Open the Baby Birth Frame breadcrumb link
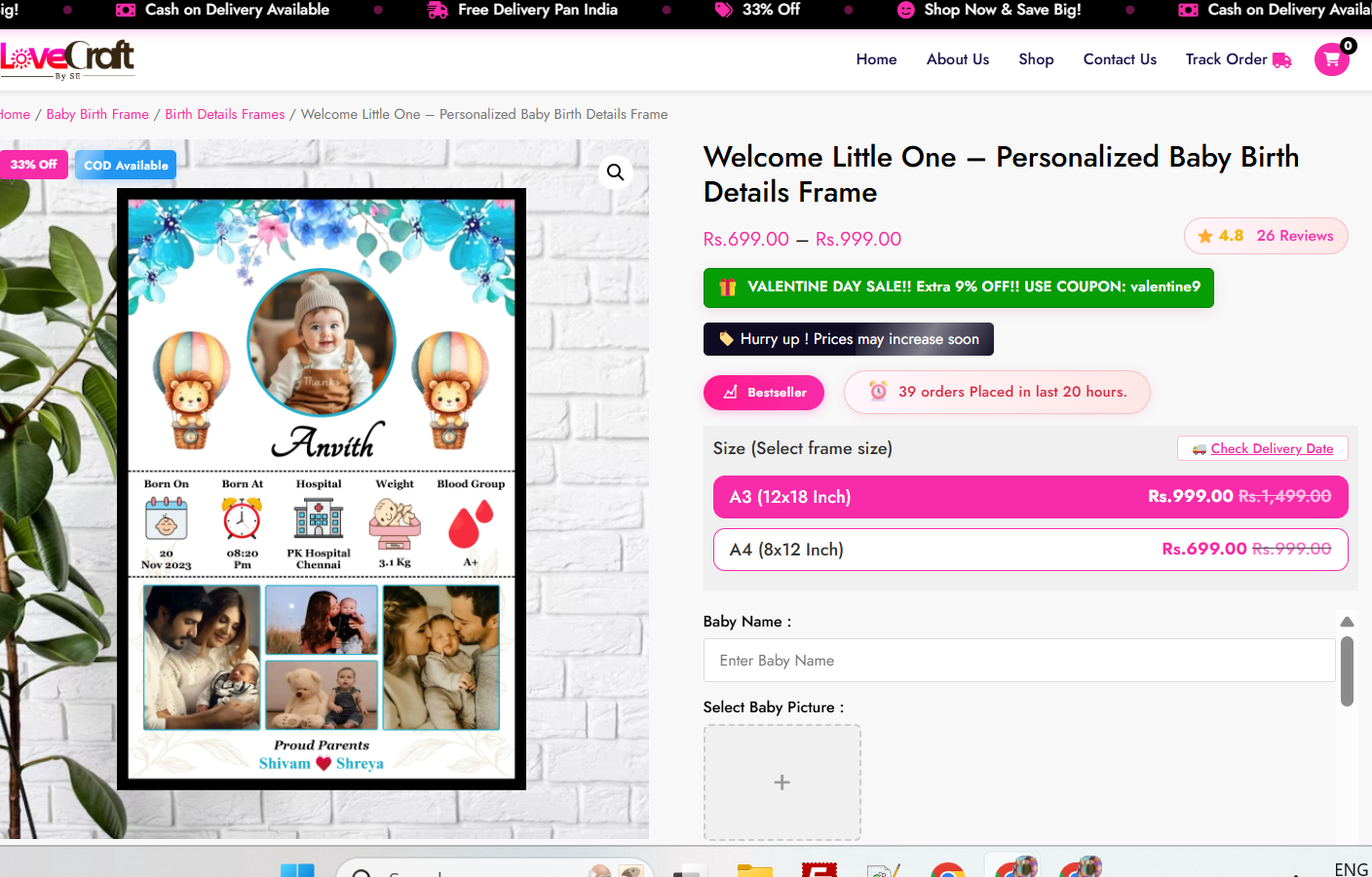The height and width of the screenshot is (877, 1372). coord(97,114)
